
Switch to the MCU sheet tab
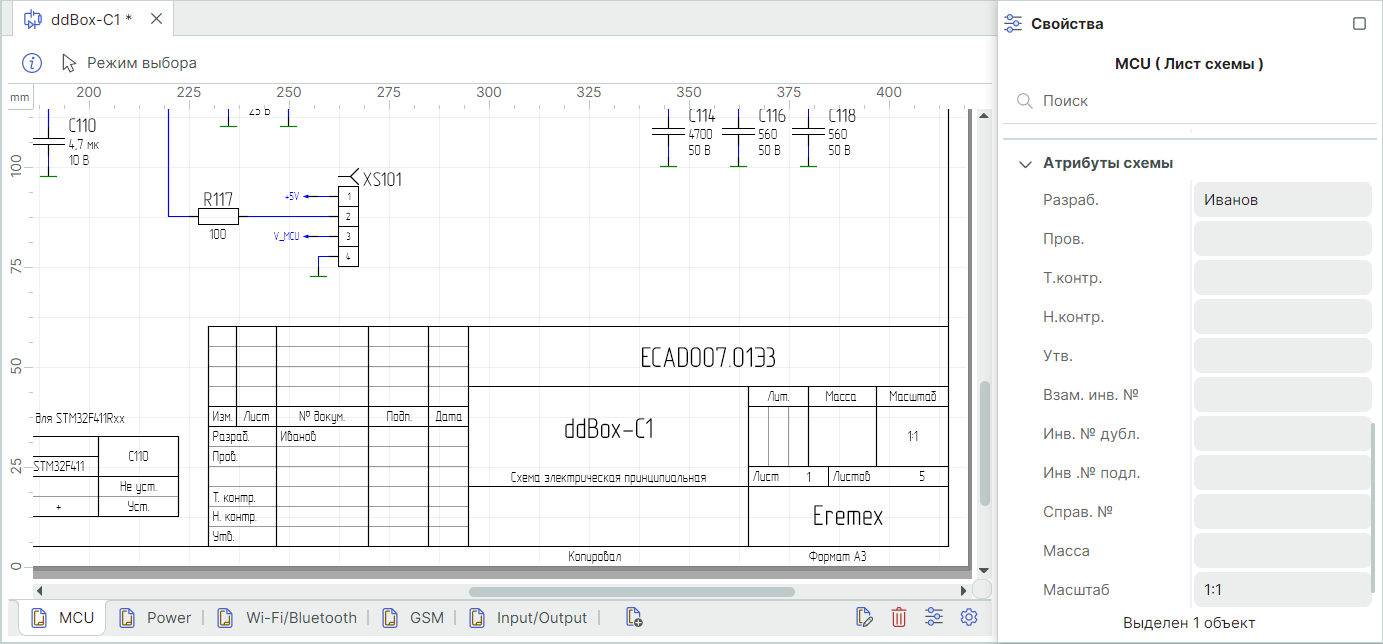[64, 618]
